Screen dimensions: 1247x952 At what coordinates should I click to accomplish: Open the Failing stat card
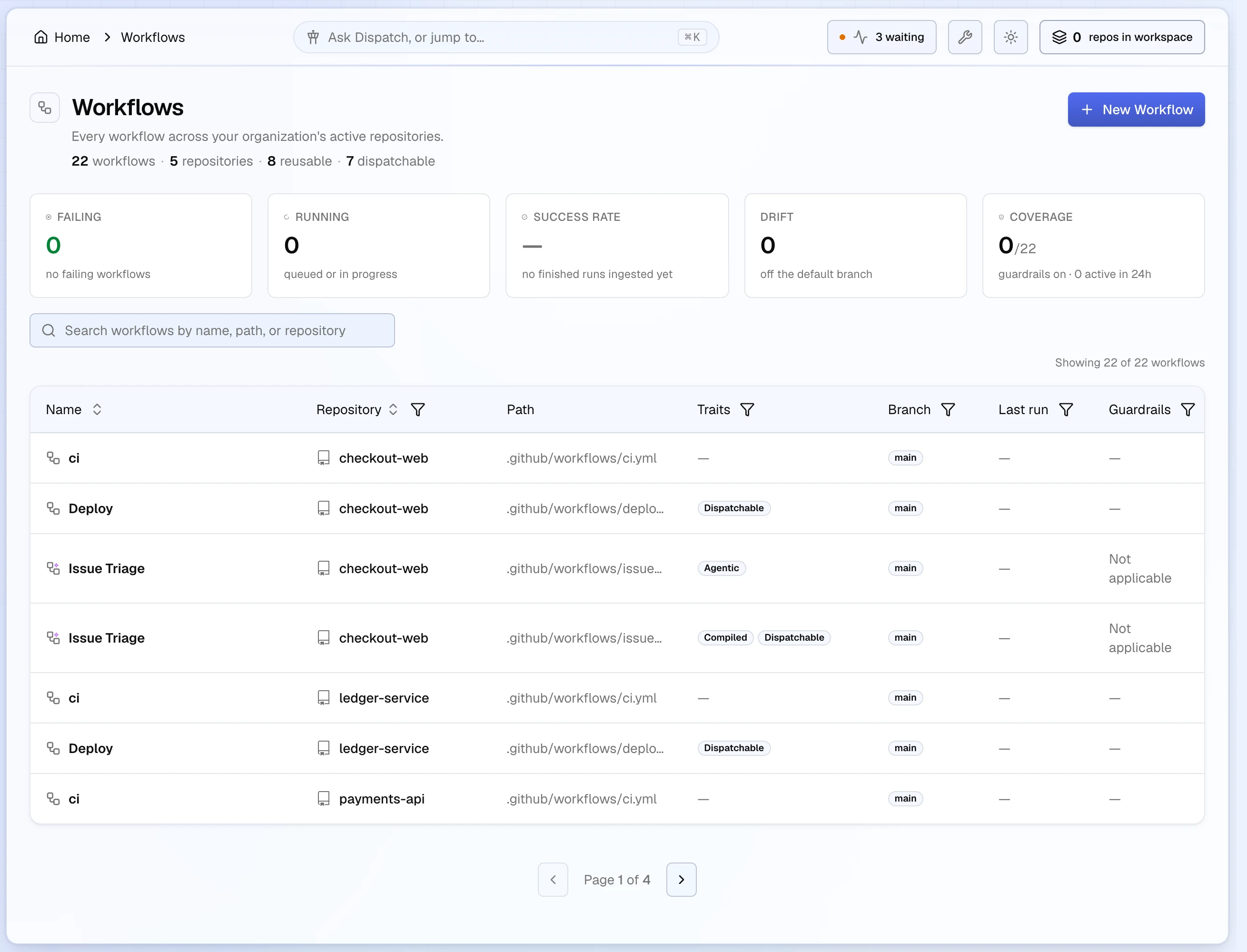click(x=140, y=245)
